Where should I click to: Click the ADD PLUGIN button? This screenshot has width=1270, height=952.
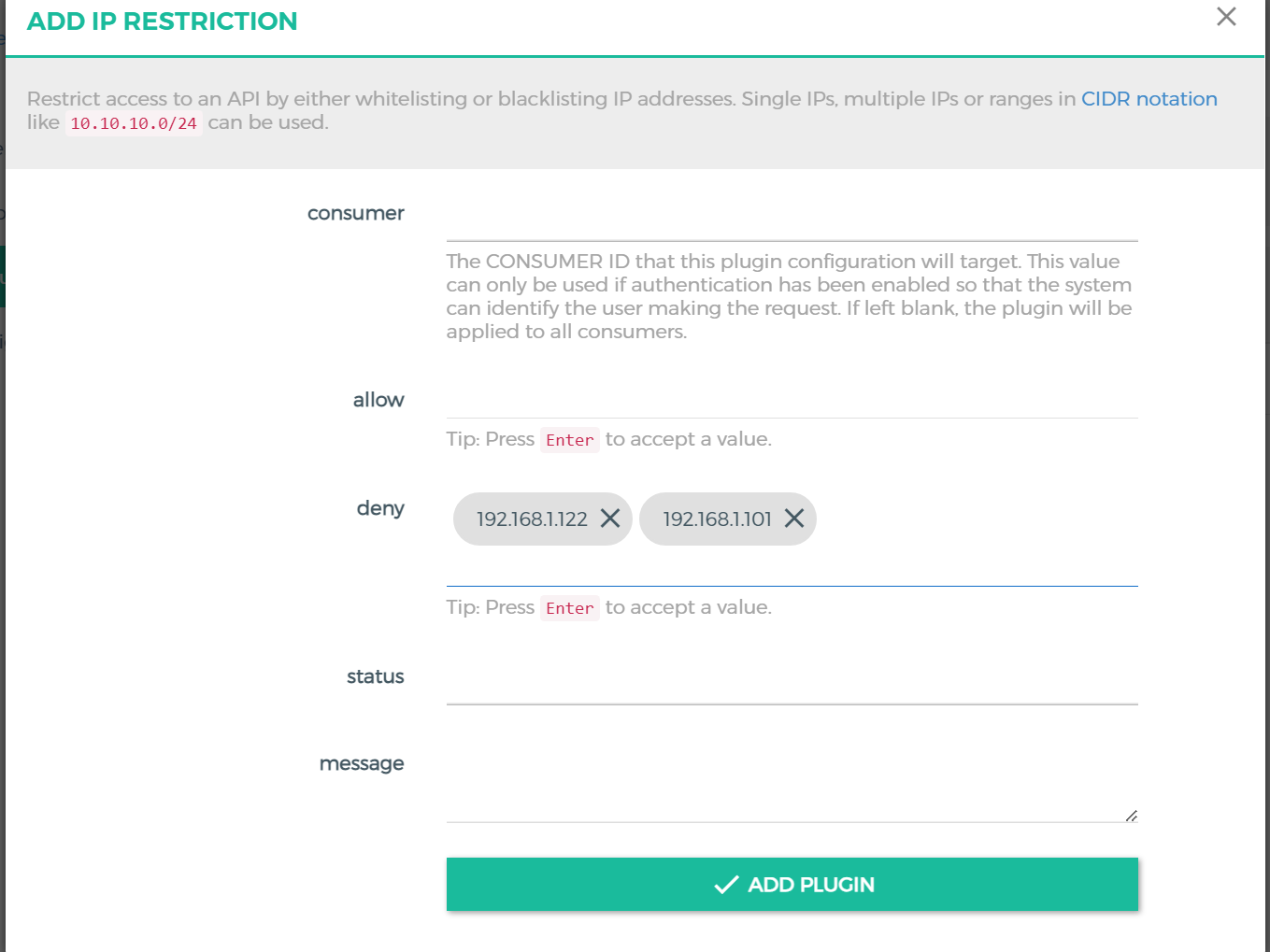click(x=792, y=884)
